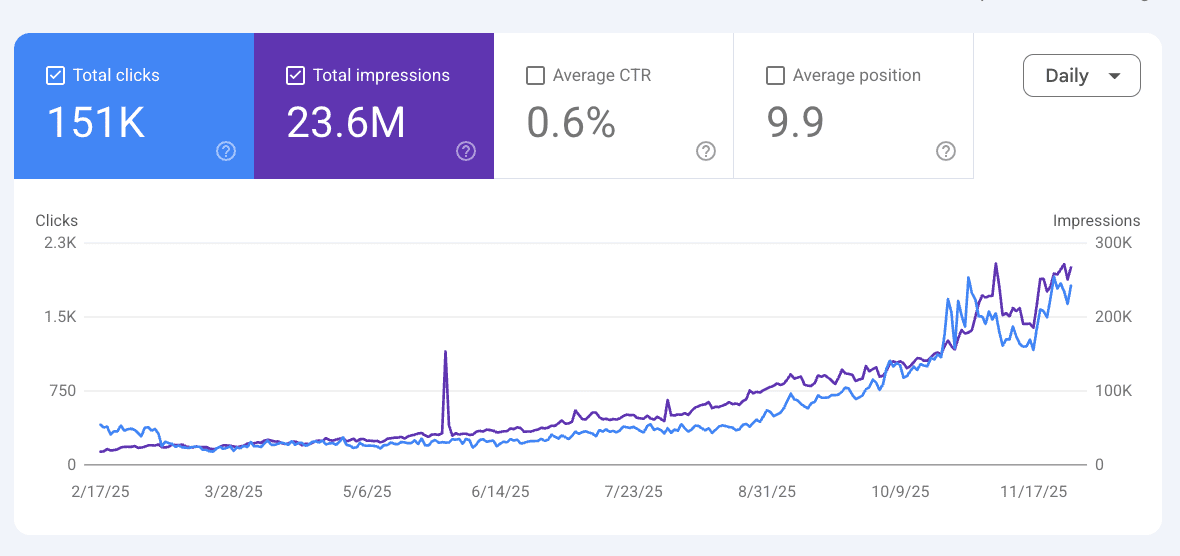The width and height of the screenshot is (1180, 556).
Task: Click the 750 clicks axis value
Action: click(63, 390)
